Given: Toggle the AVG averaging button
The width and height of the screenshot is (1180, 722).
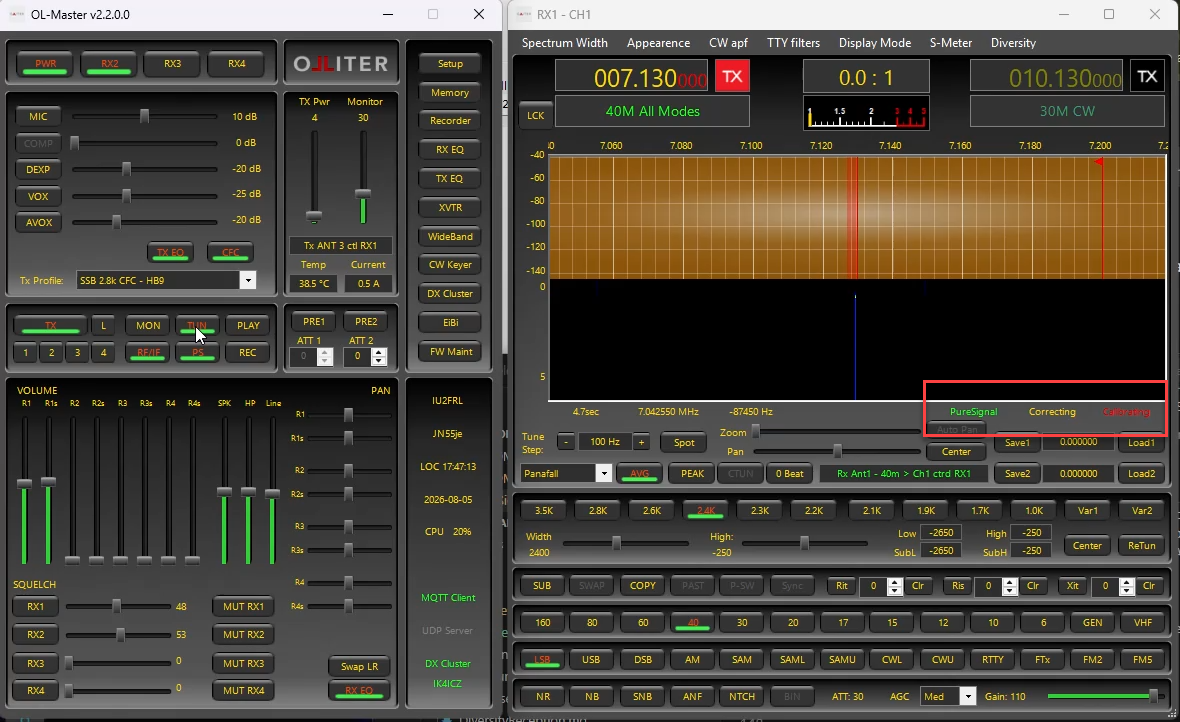Looking at the screenshot, I should pos(640,474).
